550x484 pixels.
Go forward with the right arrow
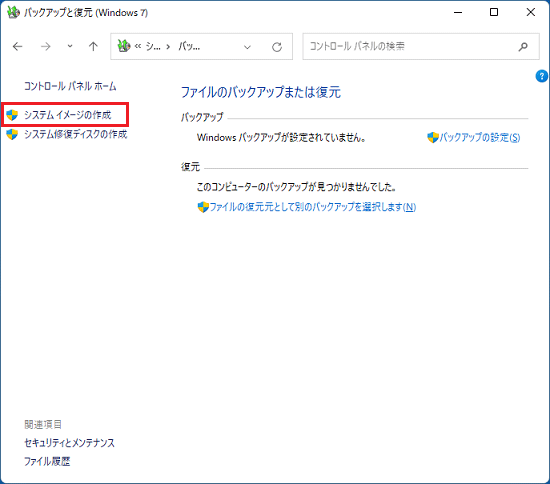[x=46, y=46]
